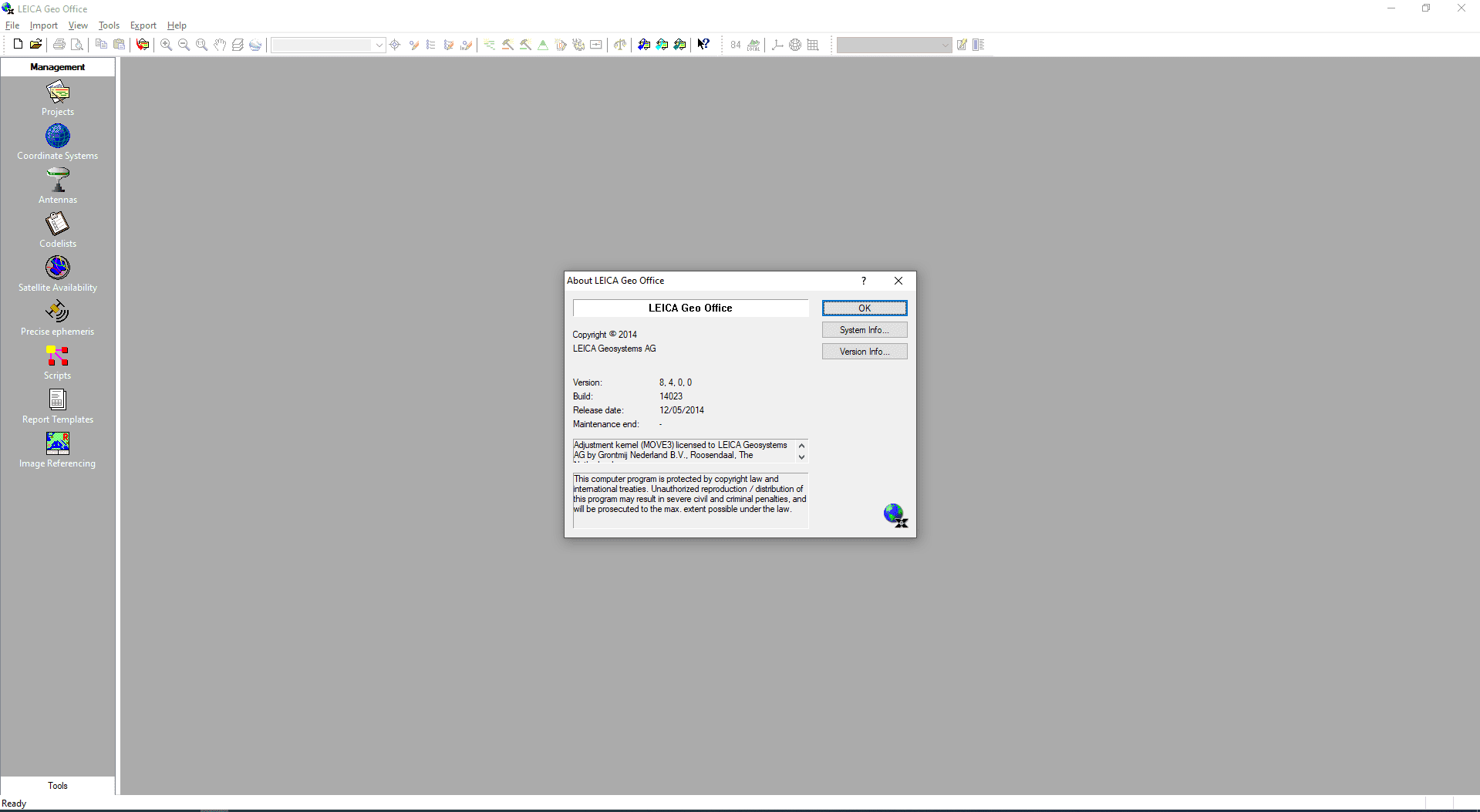Click the green triangle toolbar icon

click(x=543, y=45)
